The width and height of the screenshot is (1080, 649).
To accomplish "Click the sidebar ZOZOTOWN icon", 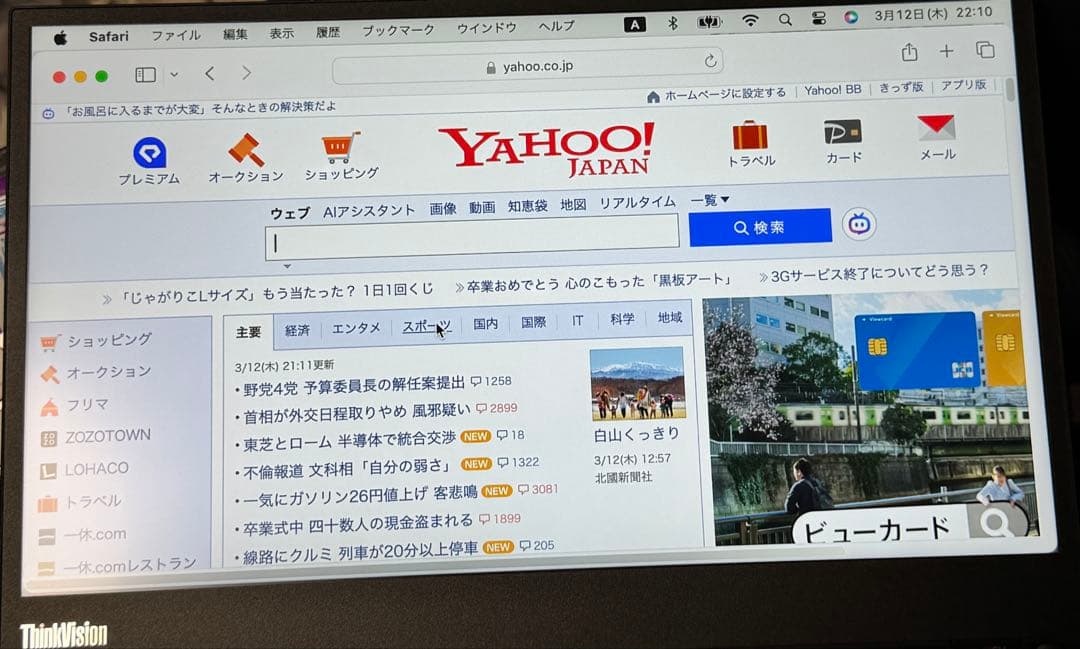I will (x=48, y=439).
